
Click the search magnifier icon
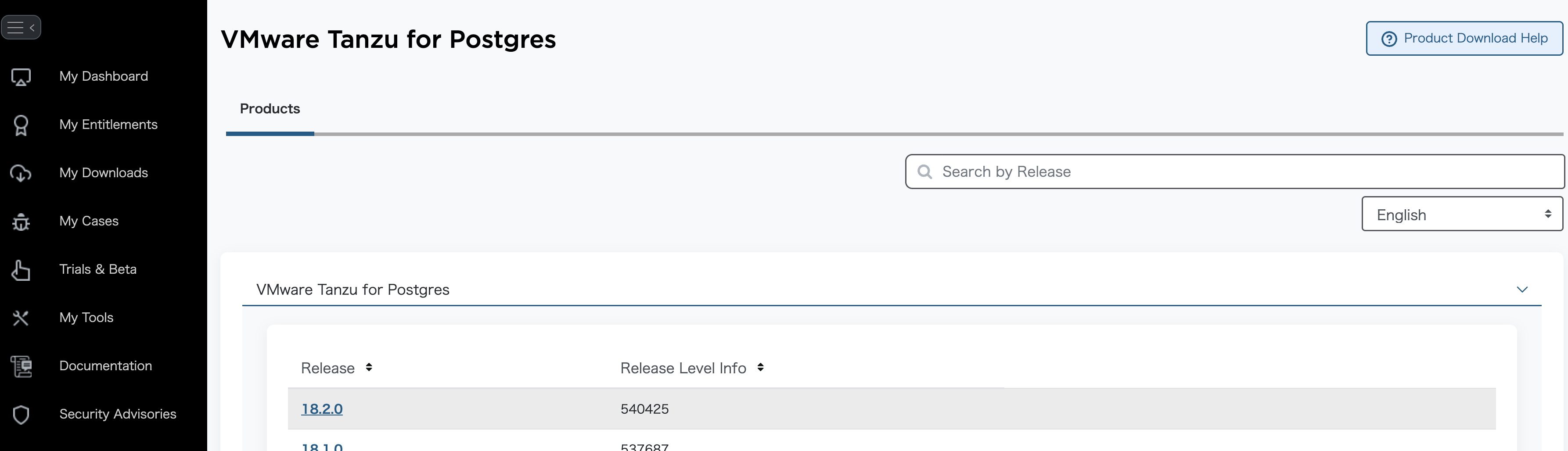click(x=924, y=172)
